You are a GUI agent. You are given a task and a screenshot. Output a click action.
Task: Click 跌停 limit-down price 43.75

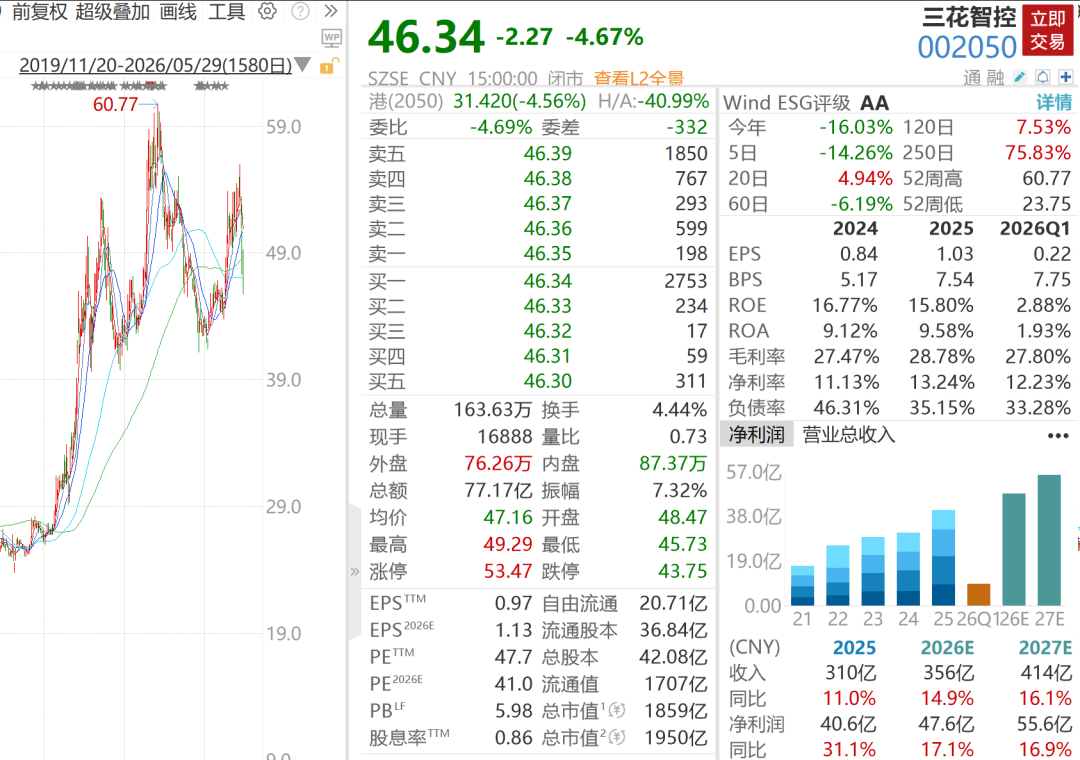683,571
